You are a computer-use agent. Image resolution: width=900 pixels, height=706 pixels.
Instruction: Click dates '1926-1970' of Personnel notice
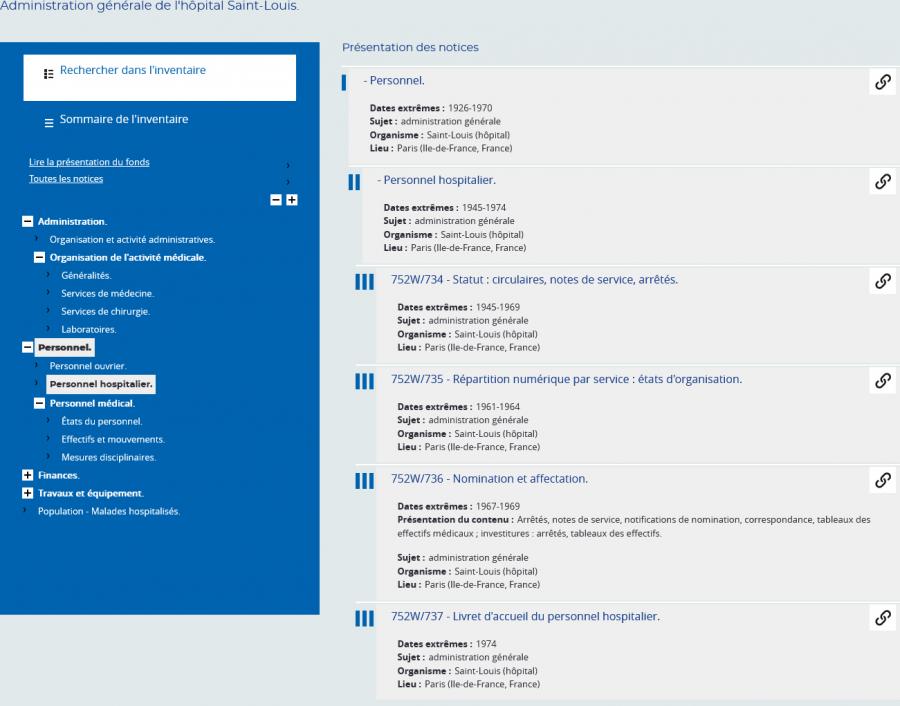(x=470, y=108)
